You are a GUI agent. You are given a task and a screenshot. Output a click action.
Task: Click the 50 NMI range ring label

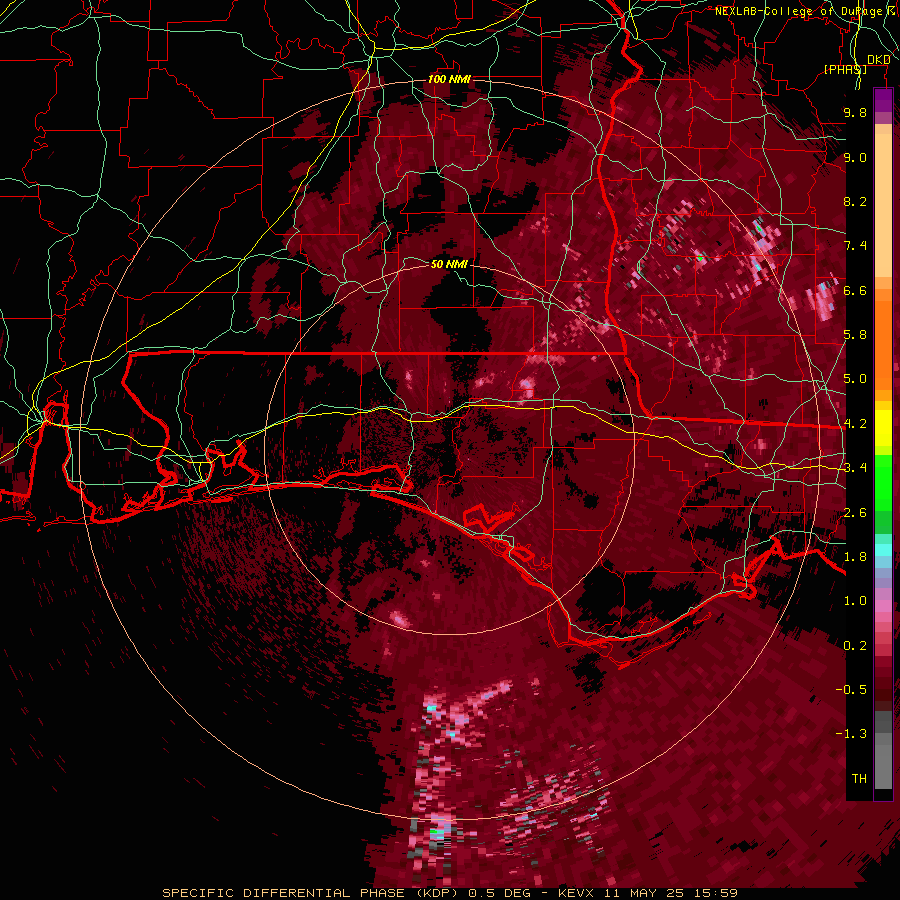pos(449,264)
